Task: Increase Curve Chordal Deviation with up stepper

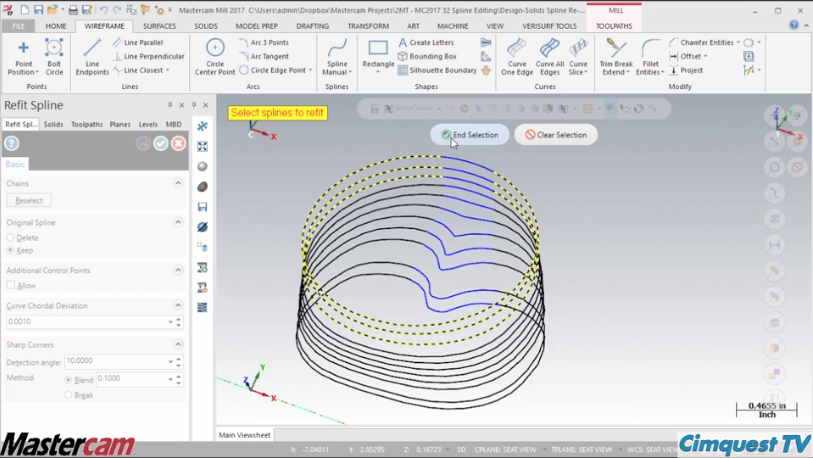Action: 178,319
